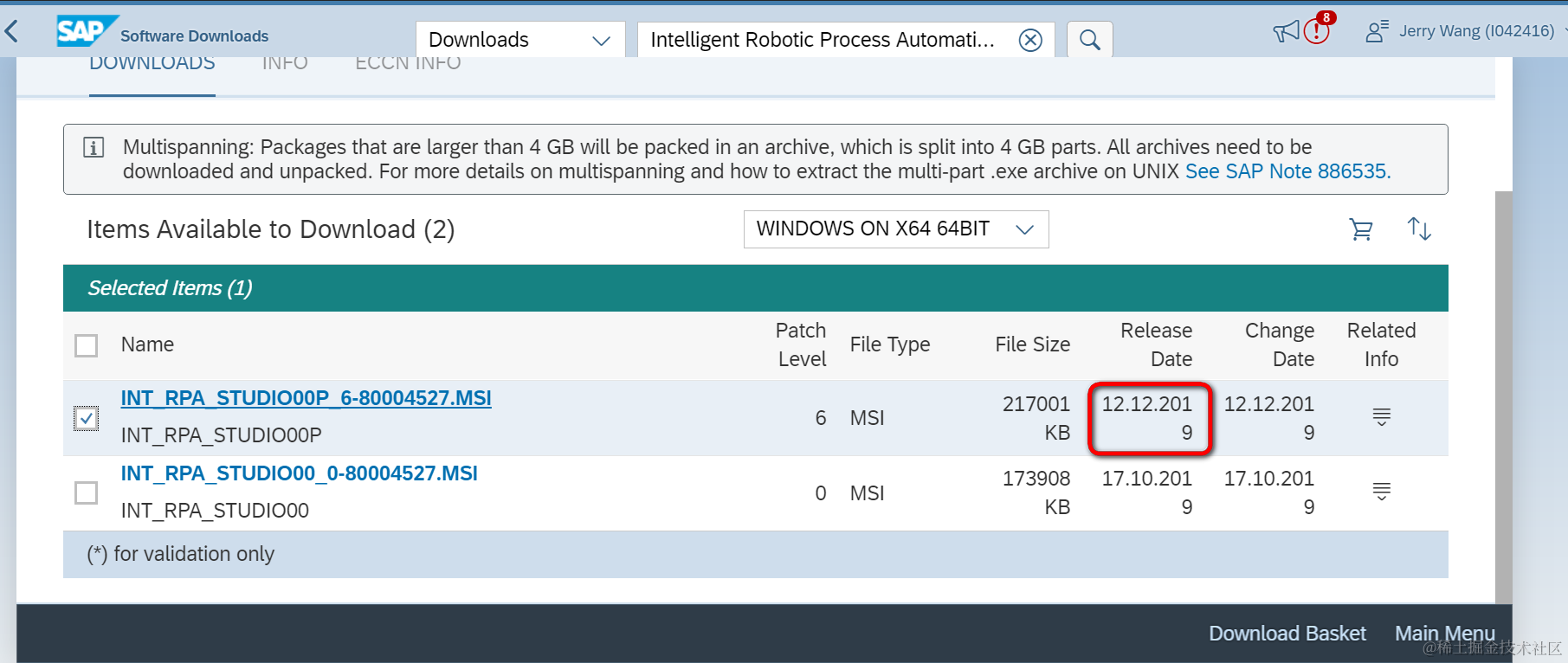This screenshot has height=663, width=1568.
Task: Check the INT_RPA_STUDIO00_0 item checkbox
Action: click(x=87, y=492)
